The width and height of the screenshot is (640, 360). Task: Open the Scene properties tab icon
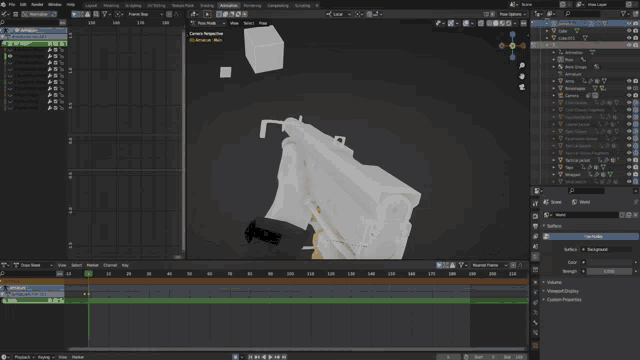[535, 246]
